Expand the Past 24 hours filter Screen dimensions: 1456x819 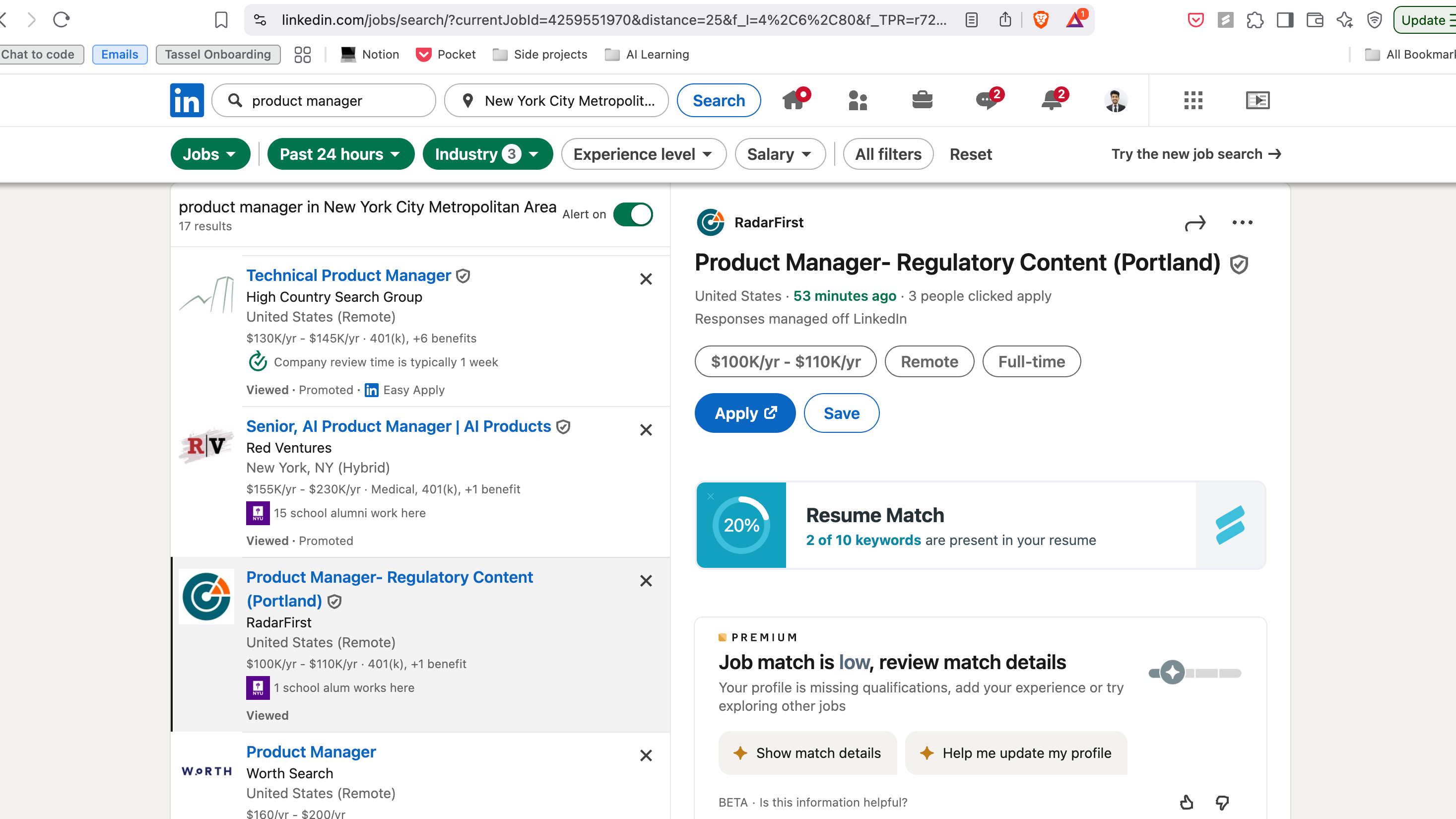340,154
